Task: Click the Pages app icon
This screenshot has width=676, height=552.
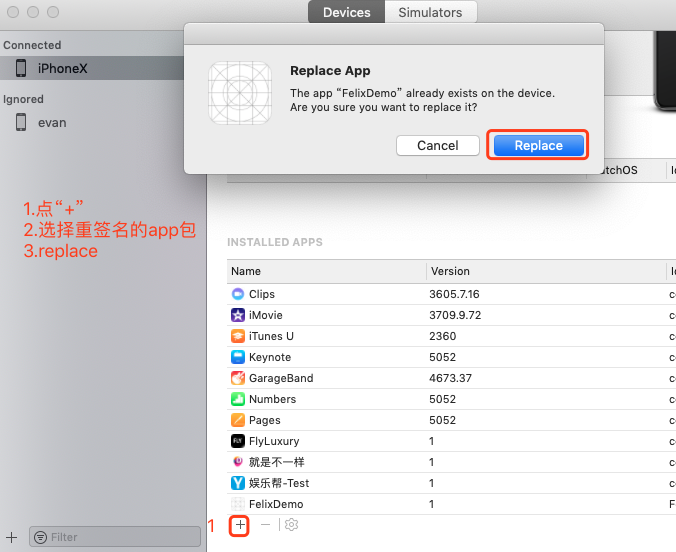Action: (x=238, y=420)
